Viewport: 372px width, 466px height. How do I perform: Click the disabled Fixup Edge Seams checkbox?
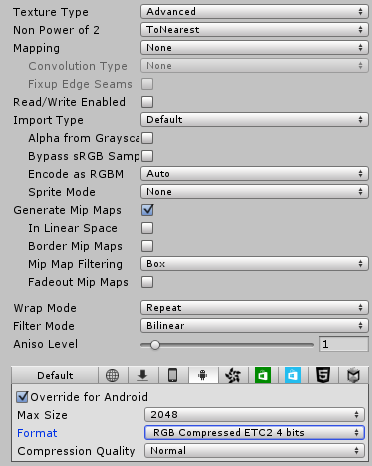point(147,84)
